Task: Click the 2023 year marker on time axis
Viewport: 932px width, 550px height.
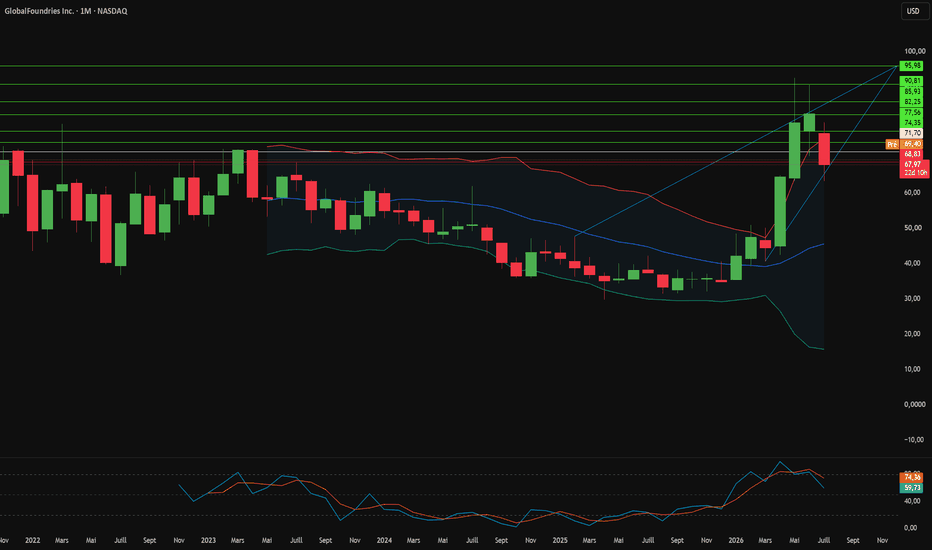Action: [208, 540]
